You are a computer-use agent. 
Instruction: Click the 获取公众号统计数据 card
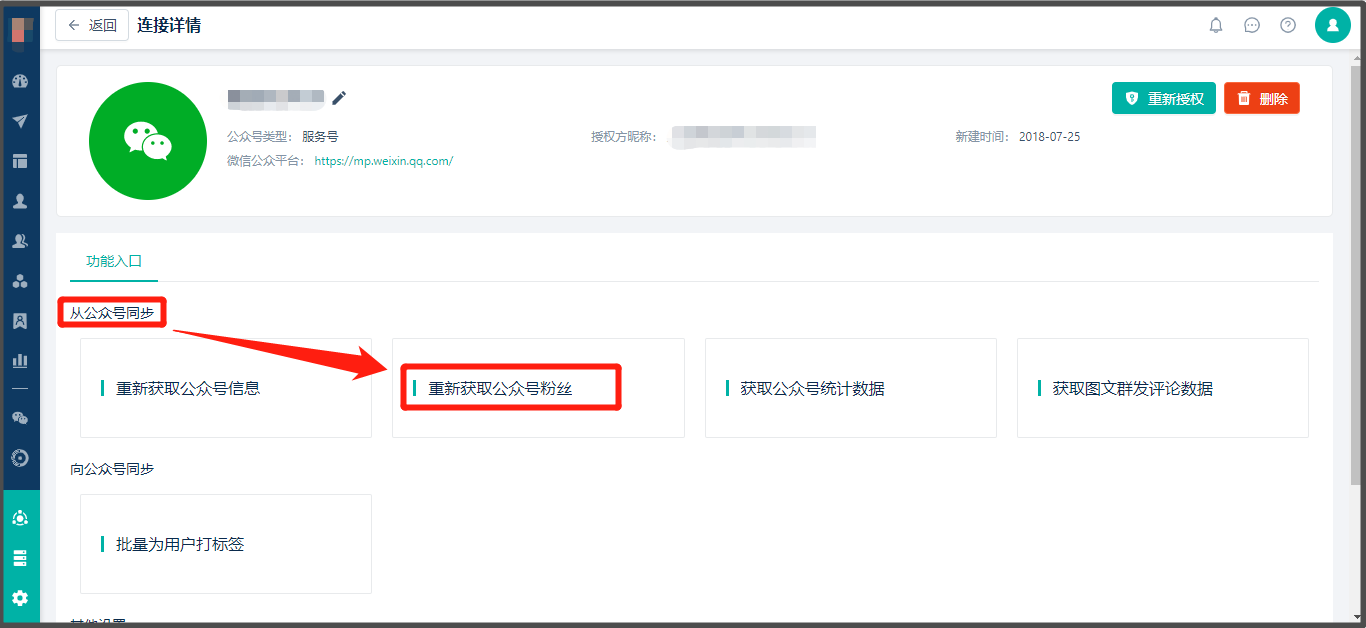tap(851, 388)
